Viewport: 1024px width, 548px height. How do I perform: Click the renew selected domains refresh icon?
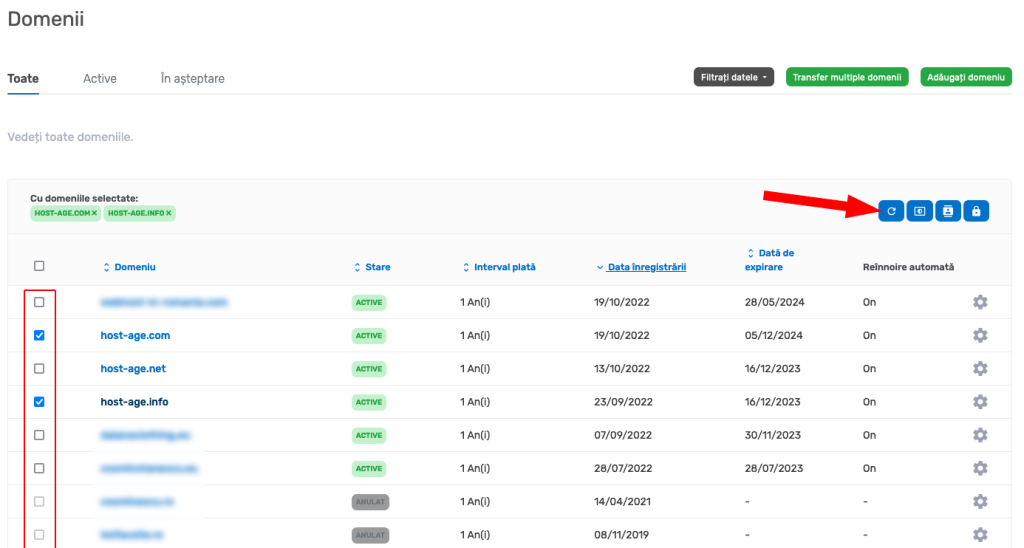point(891,211)
